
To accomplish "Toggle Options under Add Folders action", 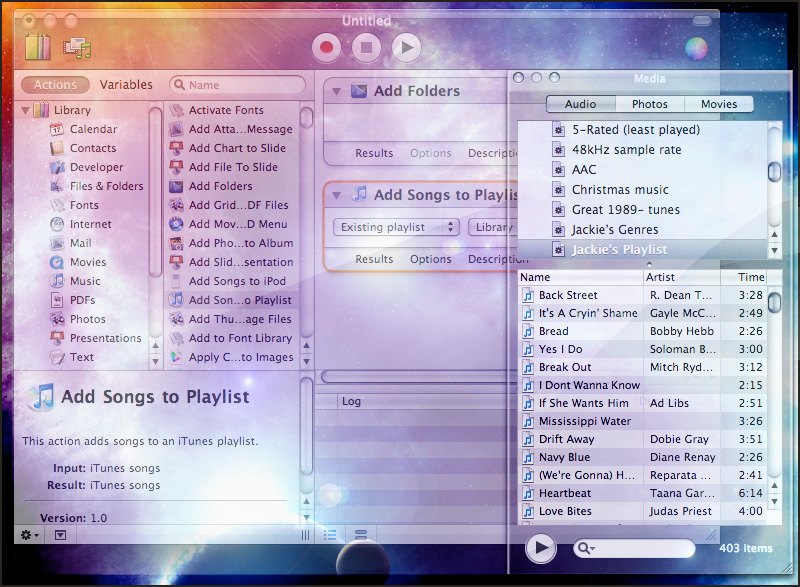I will click(x=431, y=153).
